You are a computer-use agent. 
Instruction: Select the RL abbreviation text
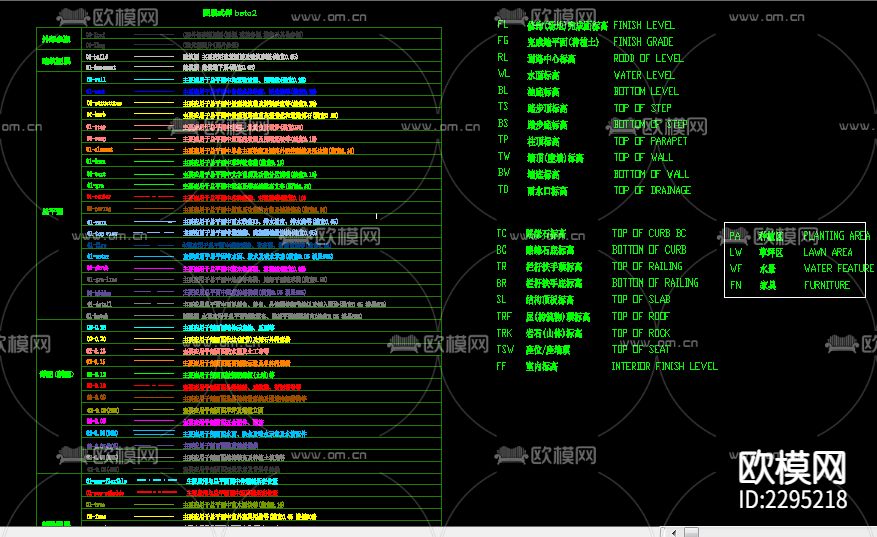502,58
